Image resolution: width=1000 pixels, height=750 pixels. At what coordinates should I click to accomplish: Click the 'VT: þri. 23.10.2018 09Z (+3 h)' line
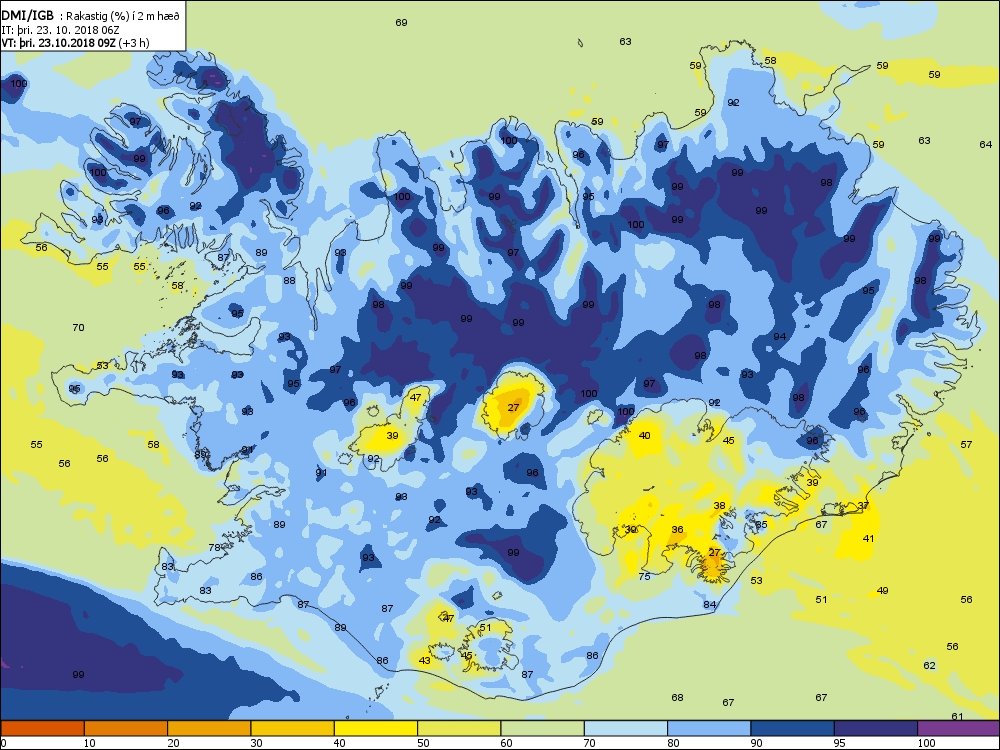[75, 43]
